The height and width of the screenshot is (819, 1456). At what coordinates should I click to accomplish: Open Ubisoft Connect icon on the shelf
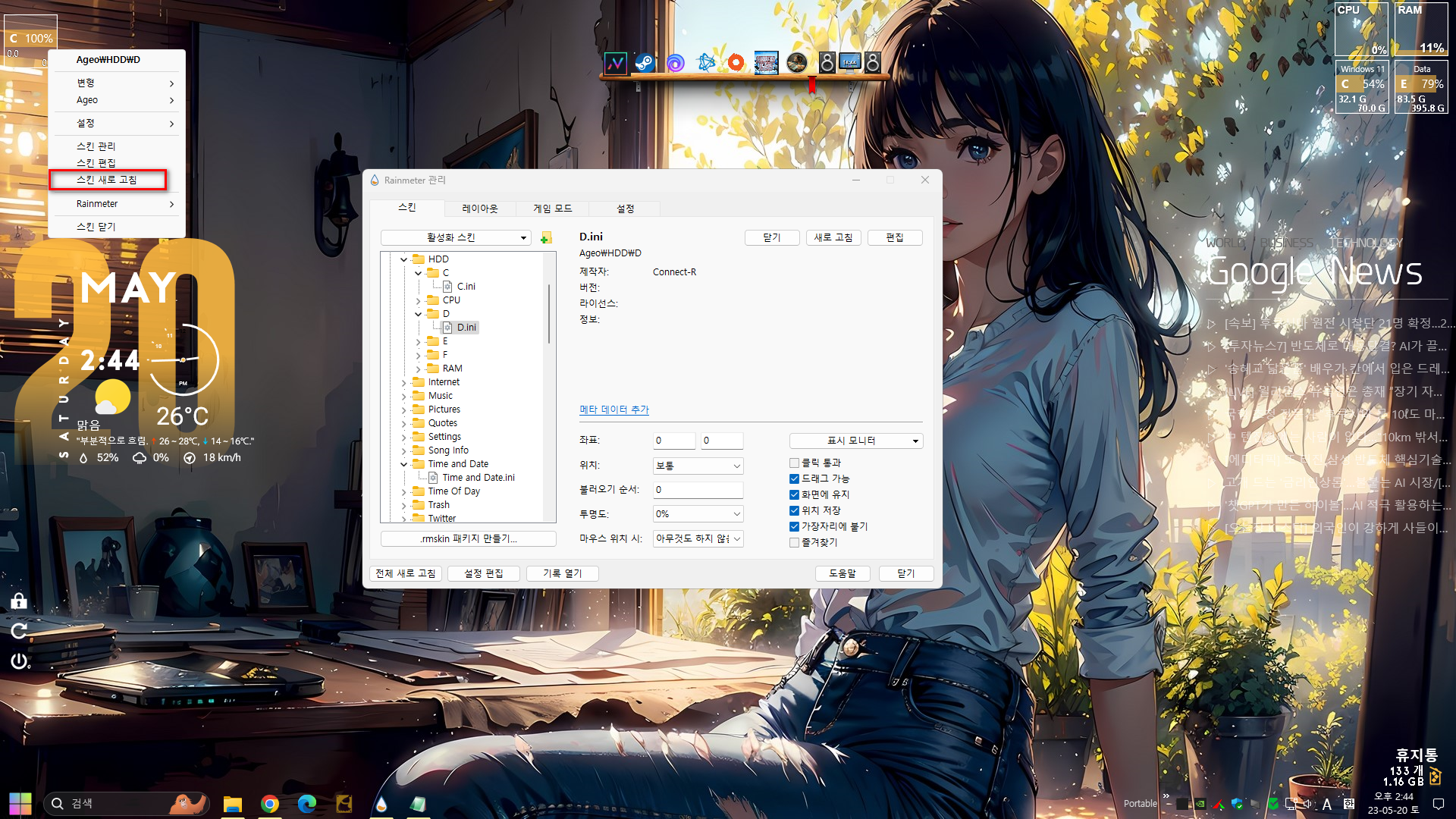click(675, 63)
